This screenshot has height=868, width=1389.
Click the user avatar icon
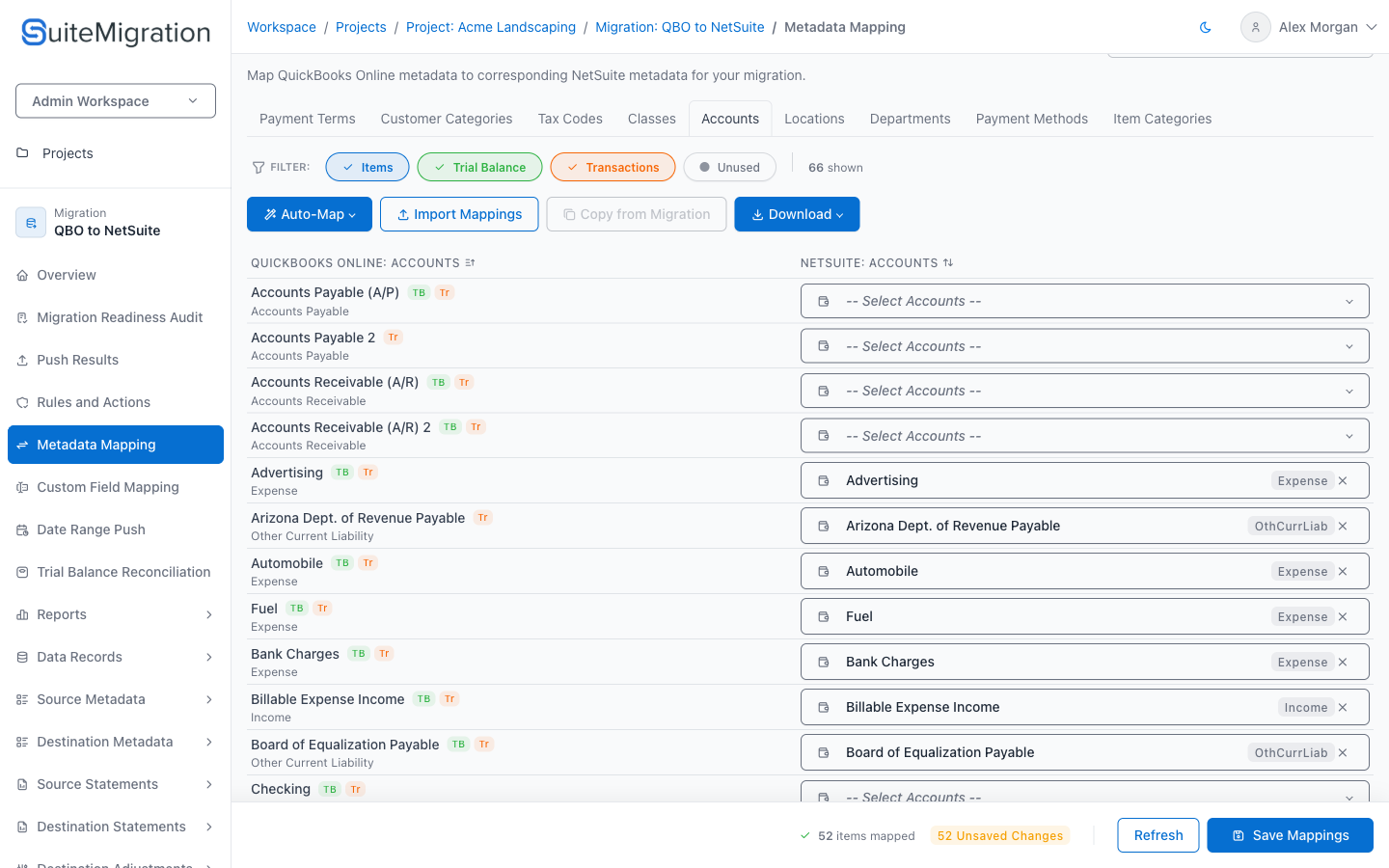coord(1255,27)
